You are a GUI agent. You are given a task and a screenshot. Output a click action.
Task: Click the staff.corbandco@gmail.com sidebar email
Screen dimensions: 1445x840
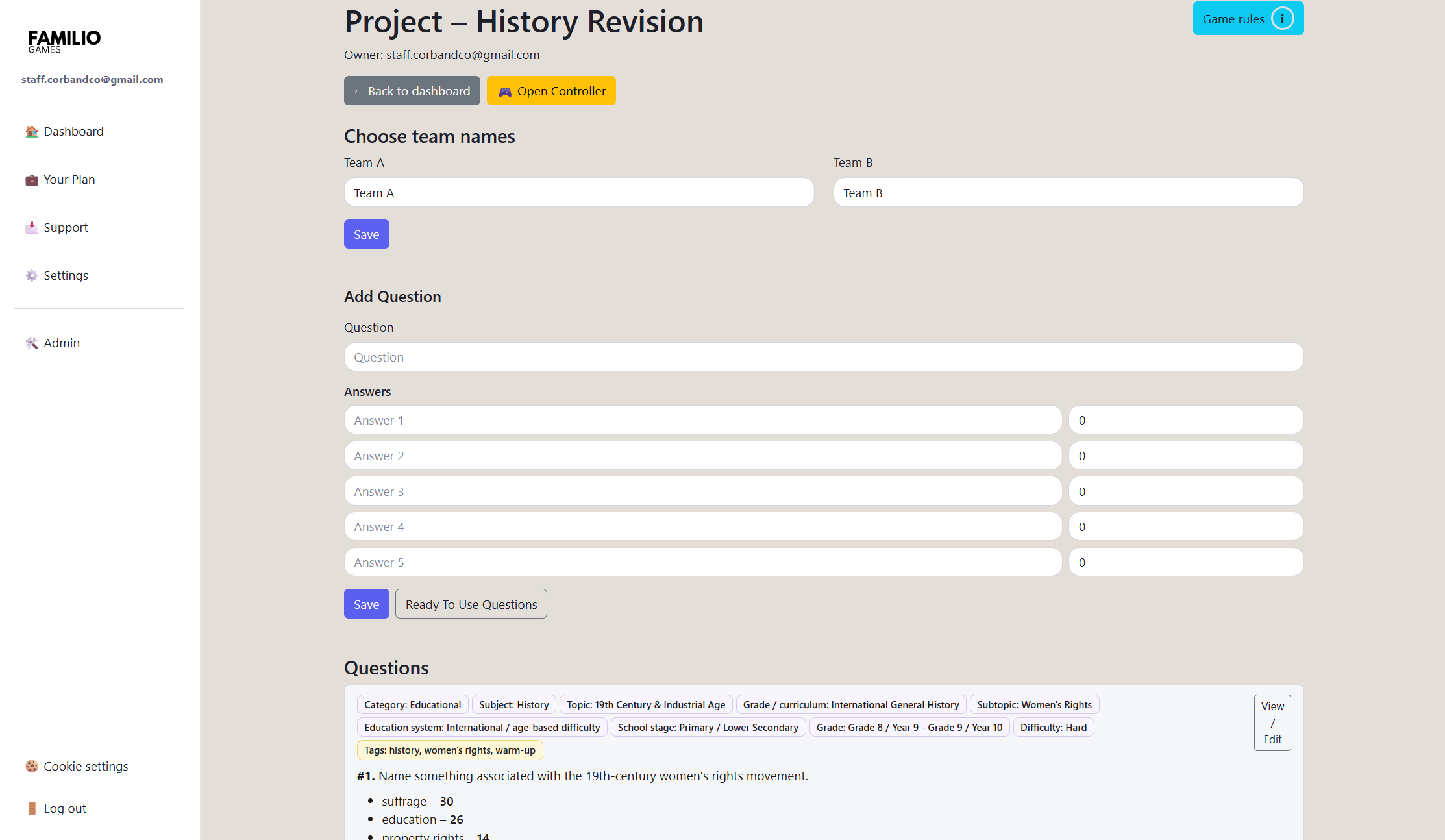(x=92, y=79)
